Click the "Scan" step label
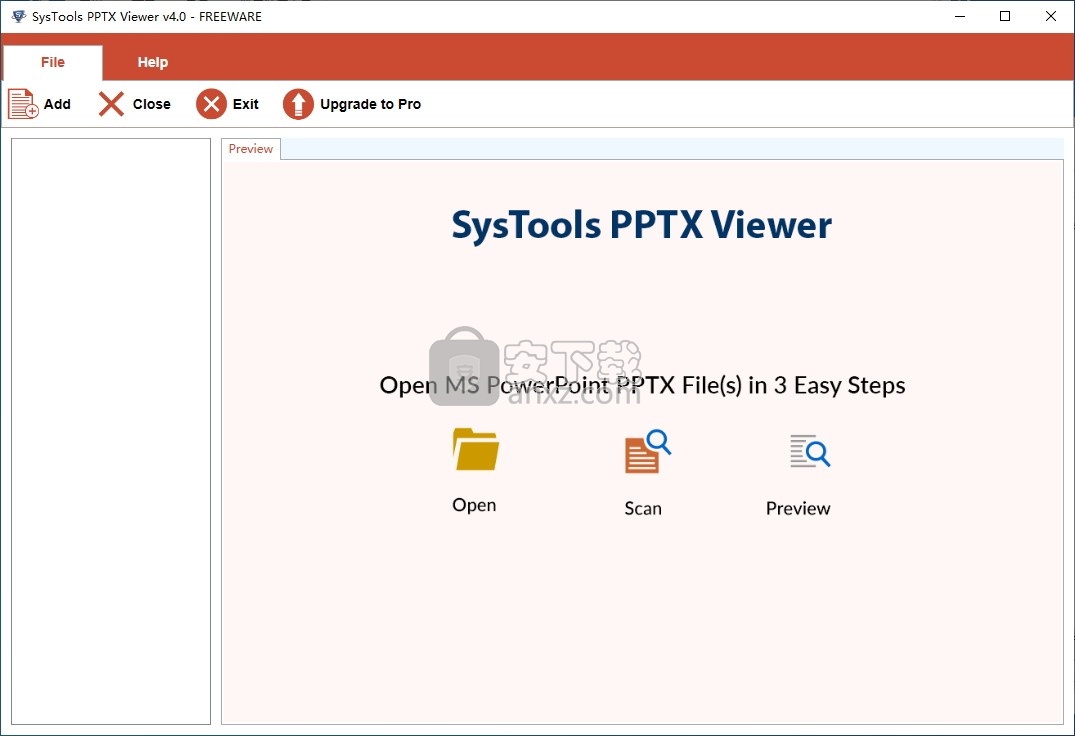The width and height of the screenshot is (1075, 736). [643, 508]
